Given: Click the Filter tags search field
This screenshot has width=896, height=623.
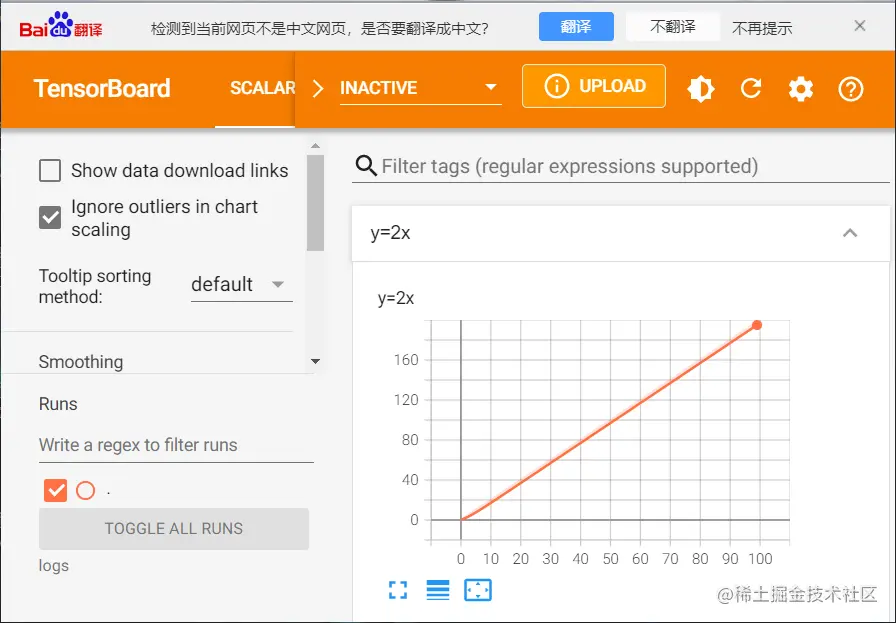Looking at the screenshot, I should coord(630,166).
